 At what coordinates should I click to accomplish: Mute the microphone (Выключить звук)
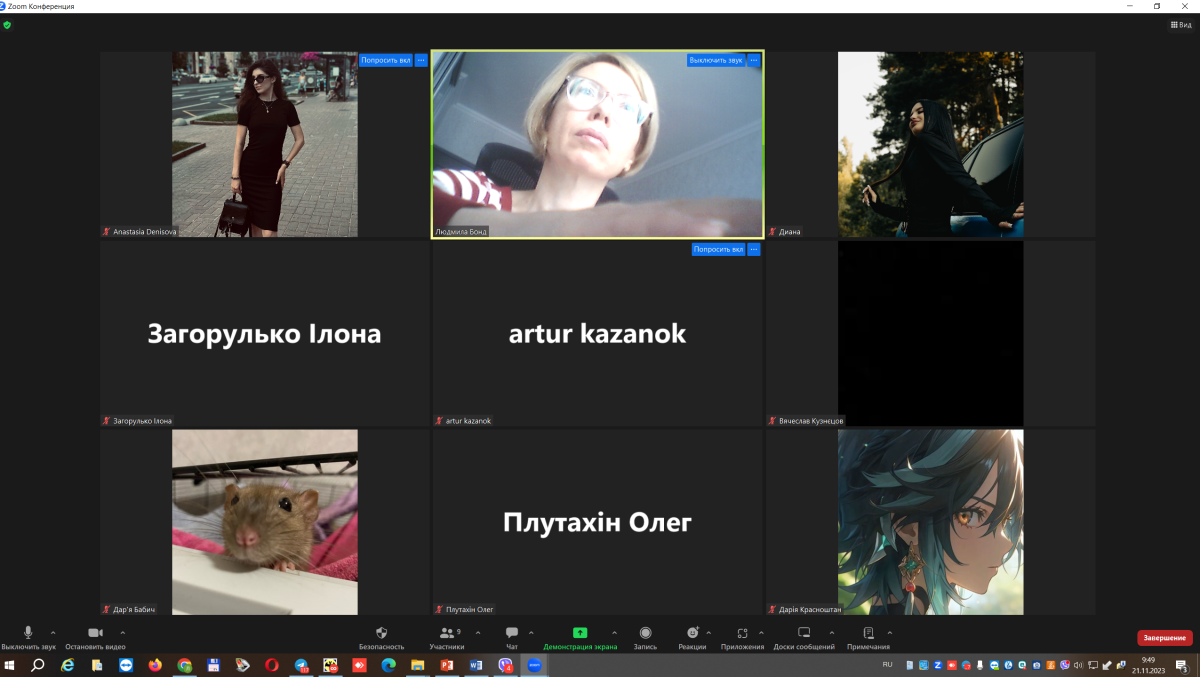coord(28,634)
